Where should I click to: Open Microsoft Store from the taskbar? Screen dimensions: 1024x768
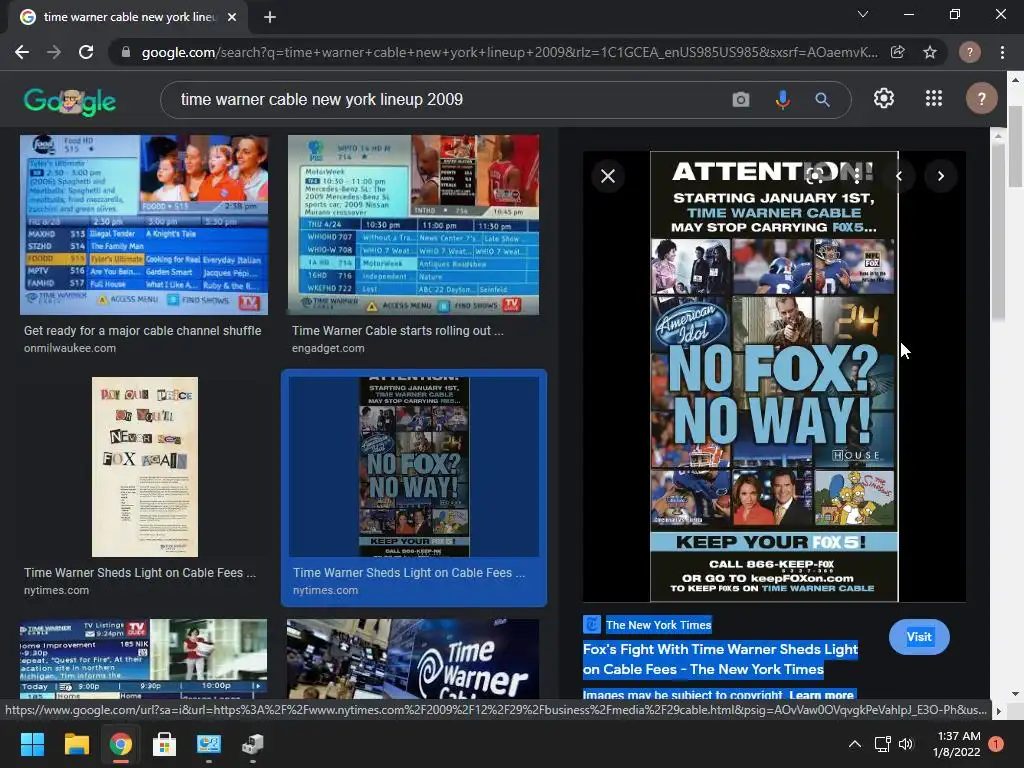[x=164, y=744]
